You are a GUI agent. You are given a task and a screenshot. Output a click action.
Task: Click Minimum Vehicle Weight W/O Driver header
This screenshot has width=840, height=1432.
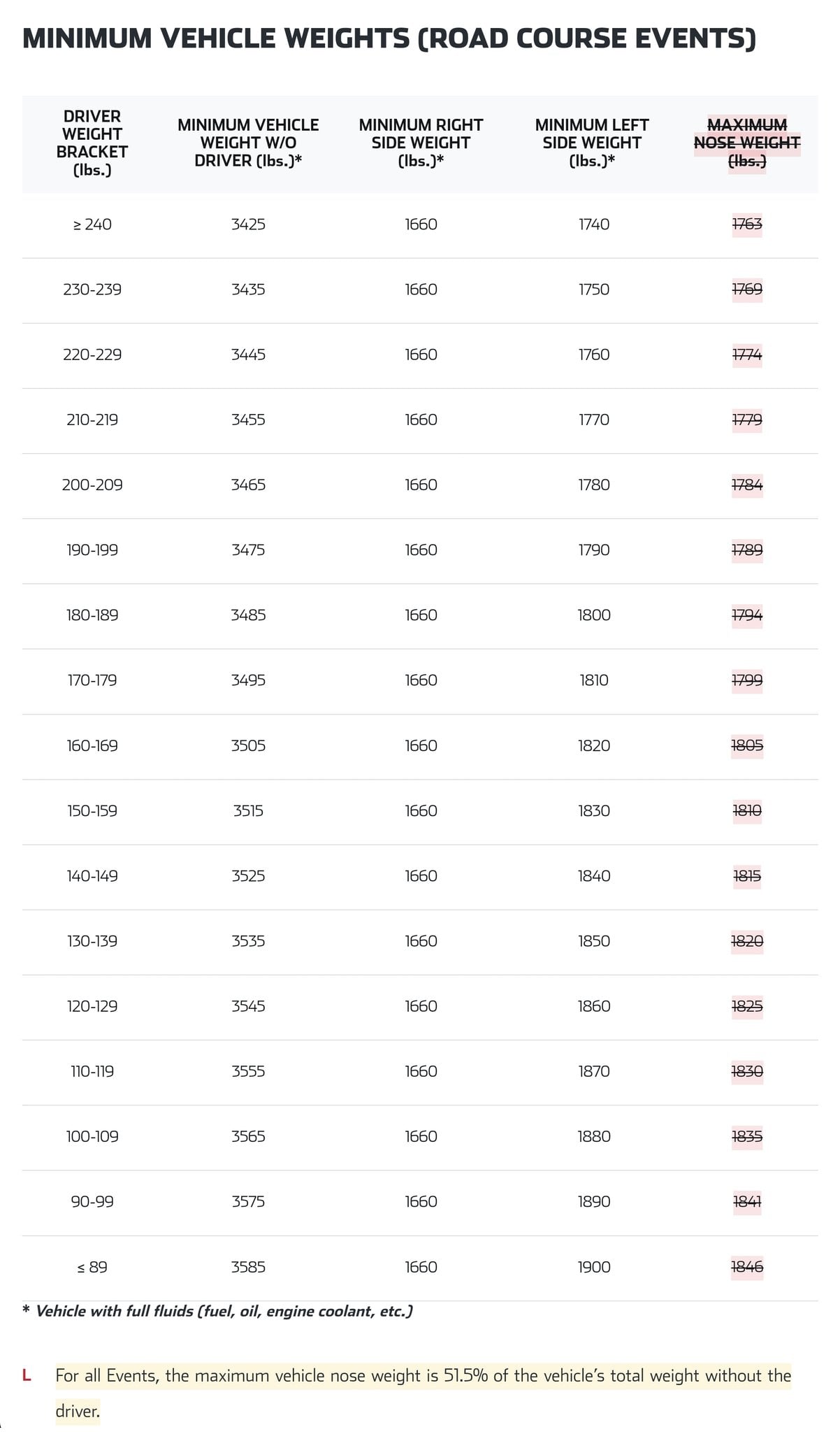(248, 143)
